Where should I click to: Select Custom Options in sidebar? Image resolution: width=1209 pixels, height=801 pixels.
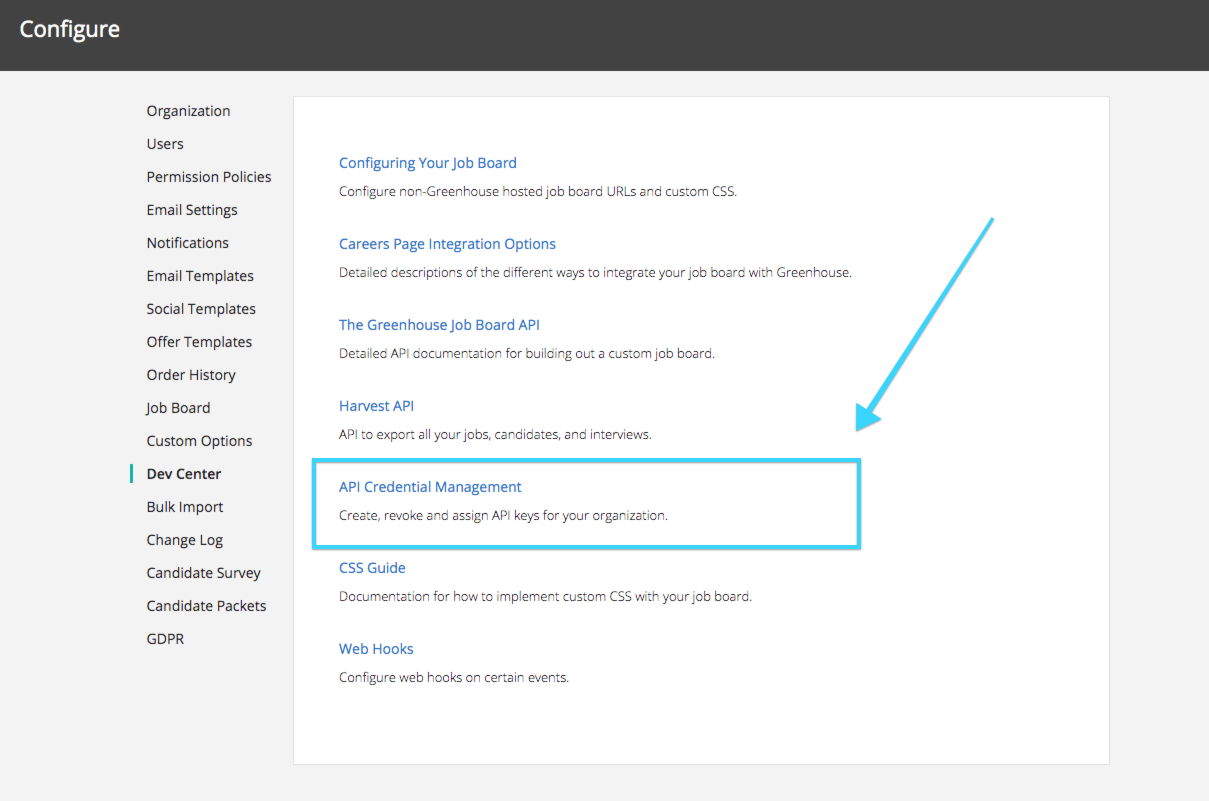(x=199, y=441)
